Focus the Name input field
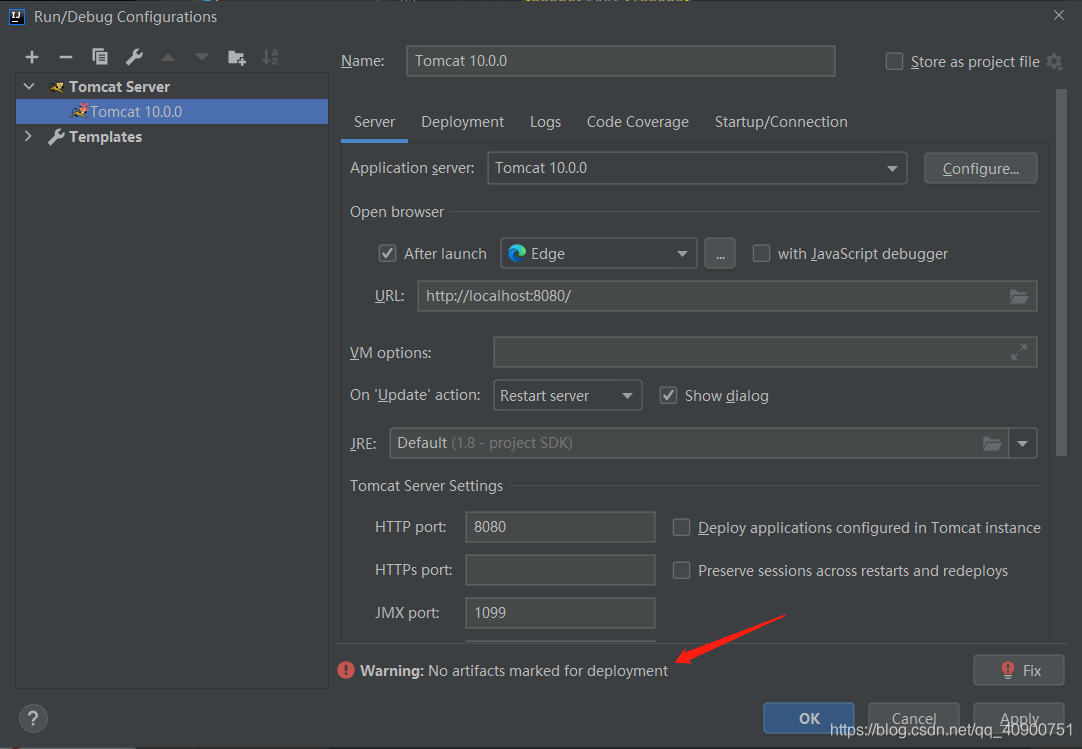 coord(620,61)
